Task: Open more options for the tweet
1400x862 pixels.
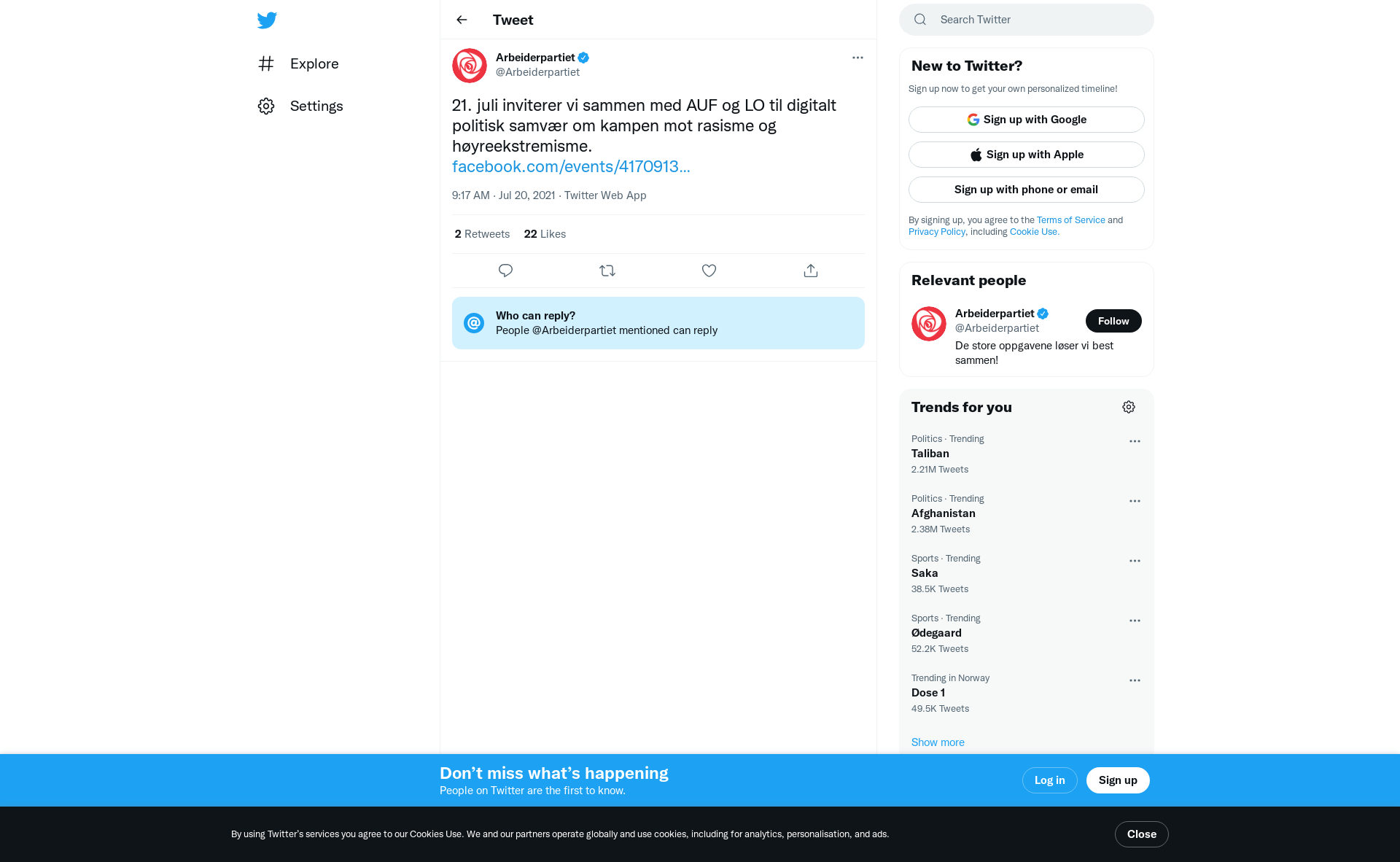Action: click(x=857, y=58)
